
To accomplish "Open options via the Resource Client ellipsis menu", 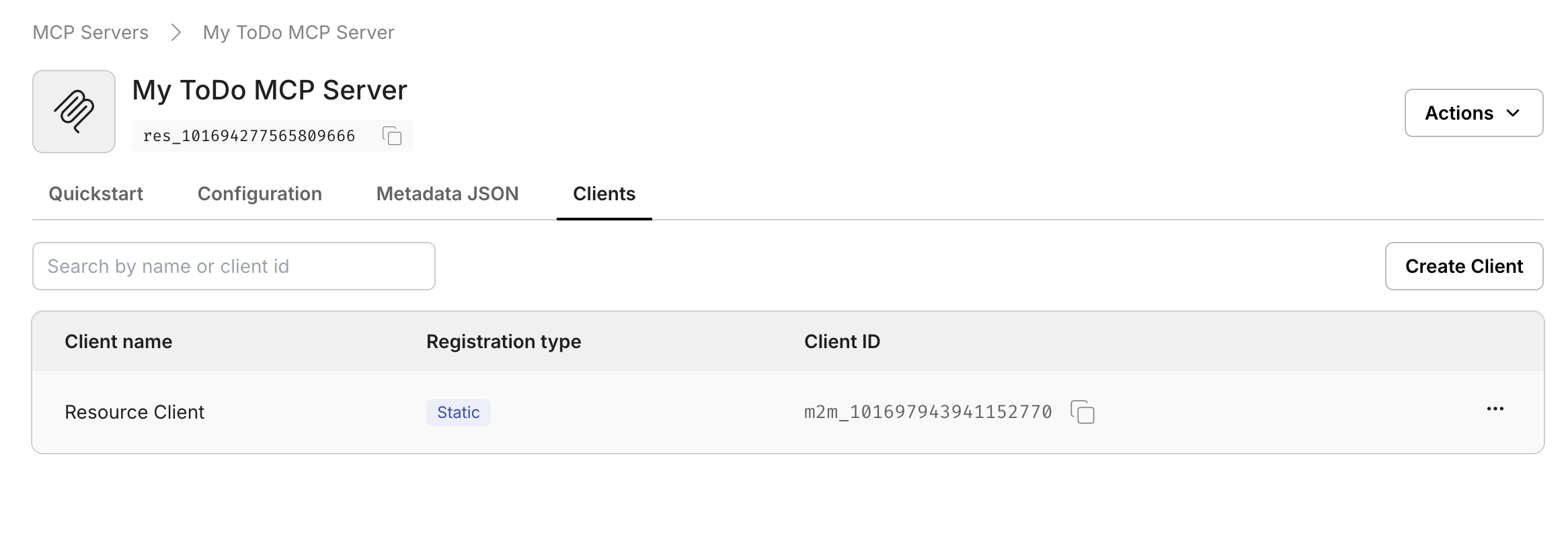I will [1495, 409].
